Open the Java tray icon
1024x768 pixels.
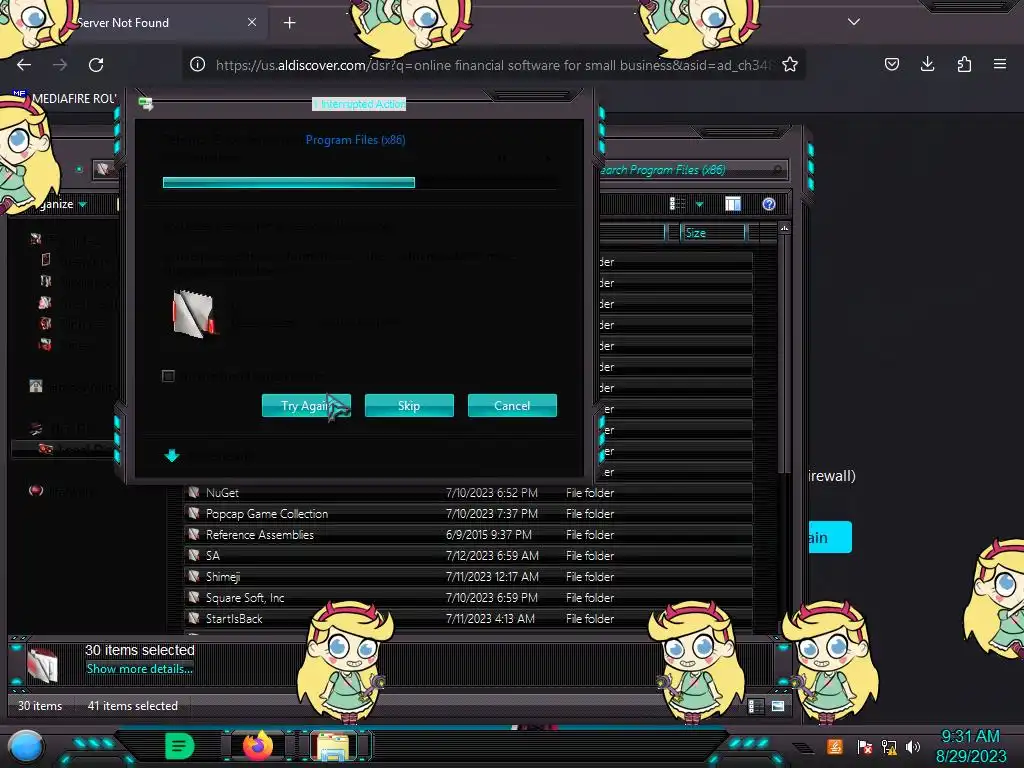pos(835,746)
